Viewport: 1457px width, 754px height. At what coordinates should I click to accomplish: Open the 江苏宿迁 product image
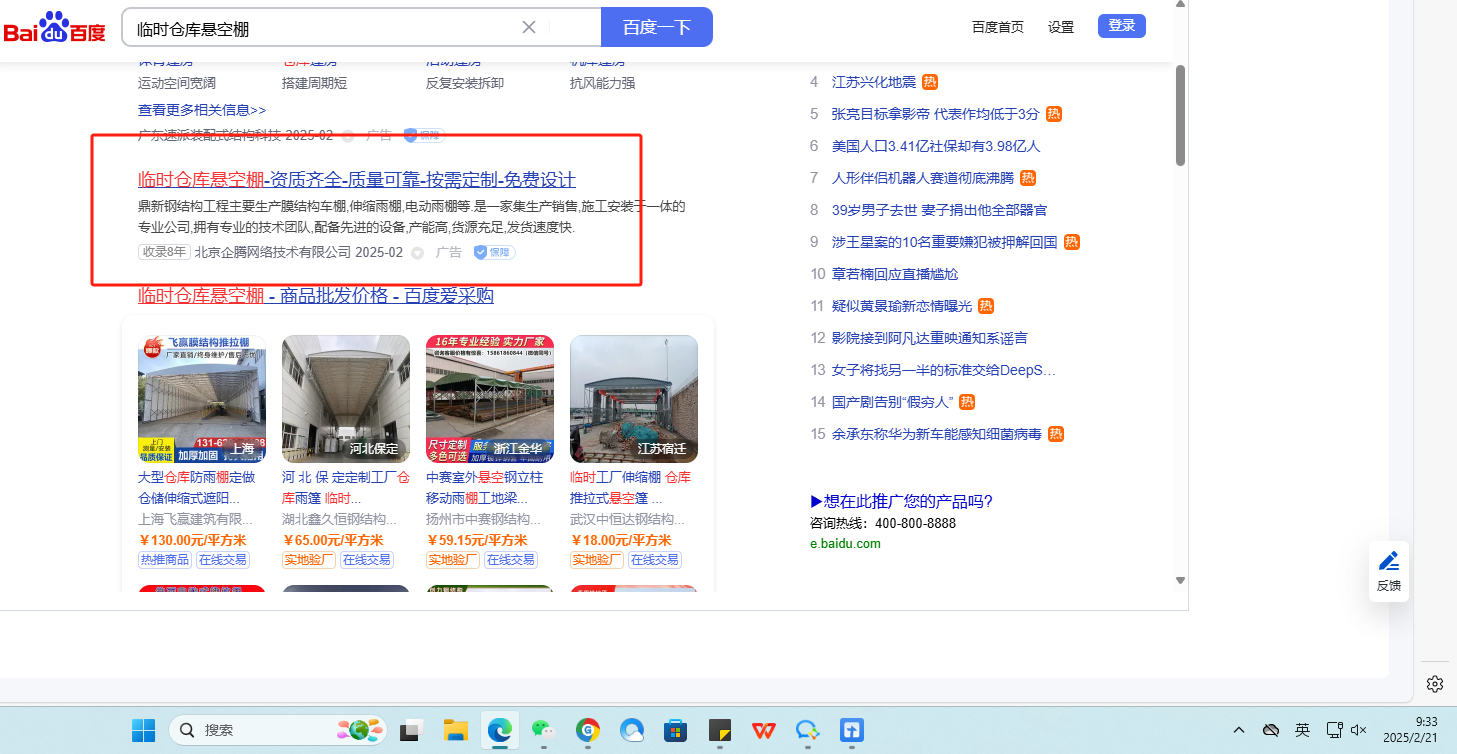click(634, 399)
